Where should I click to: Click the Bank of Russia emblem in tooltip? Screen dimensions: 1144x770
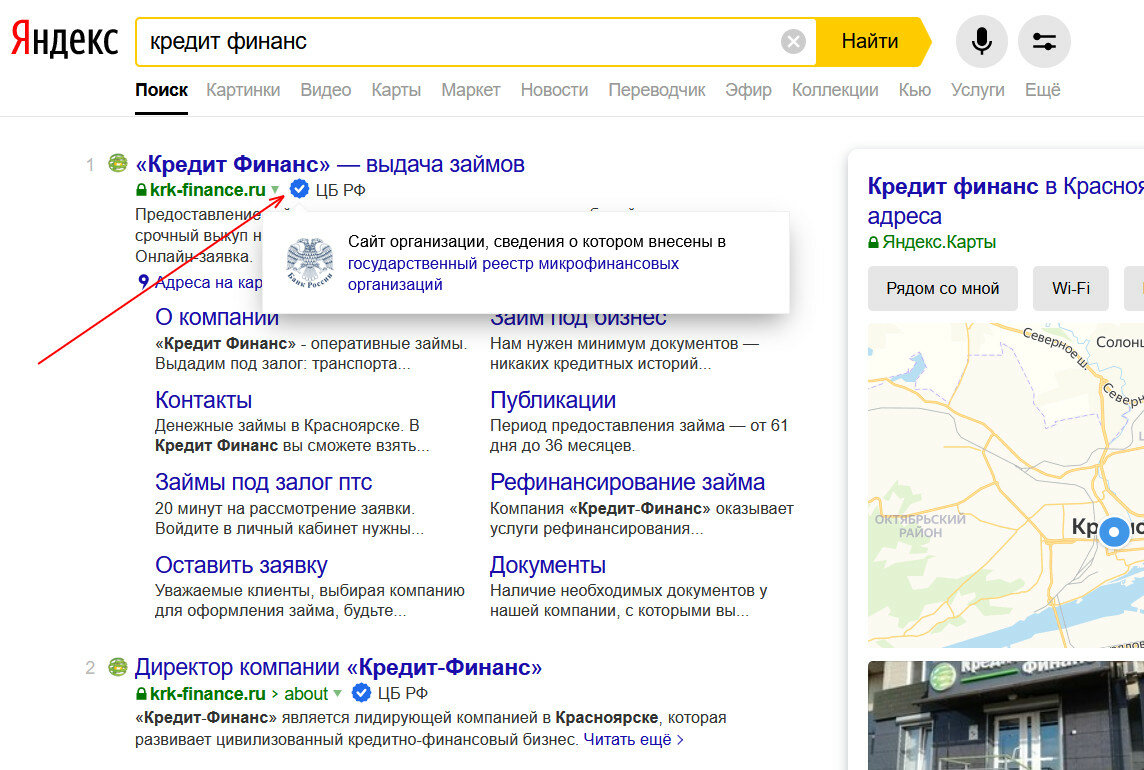pyautogui.click(x=309, y=262)
